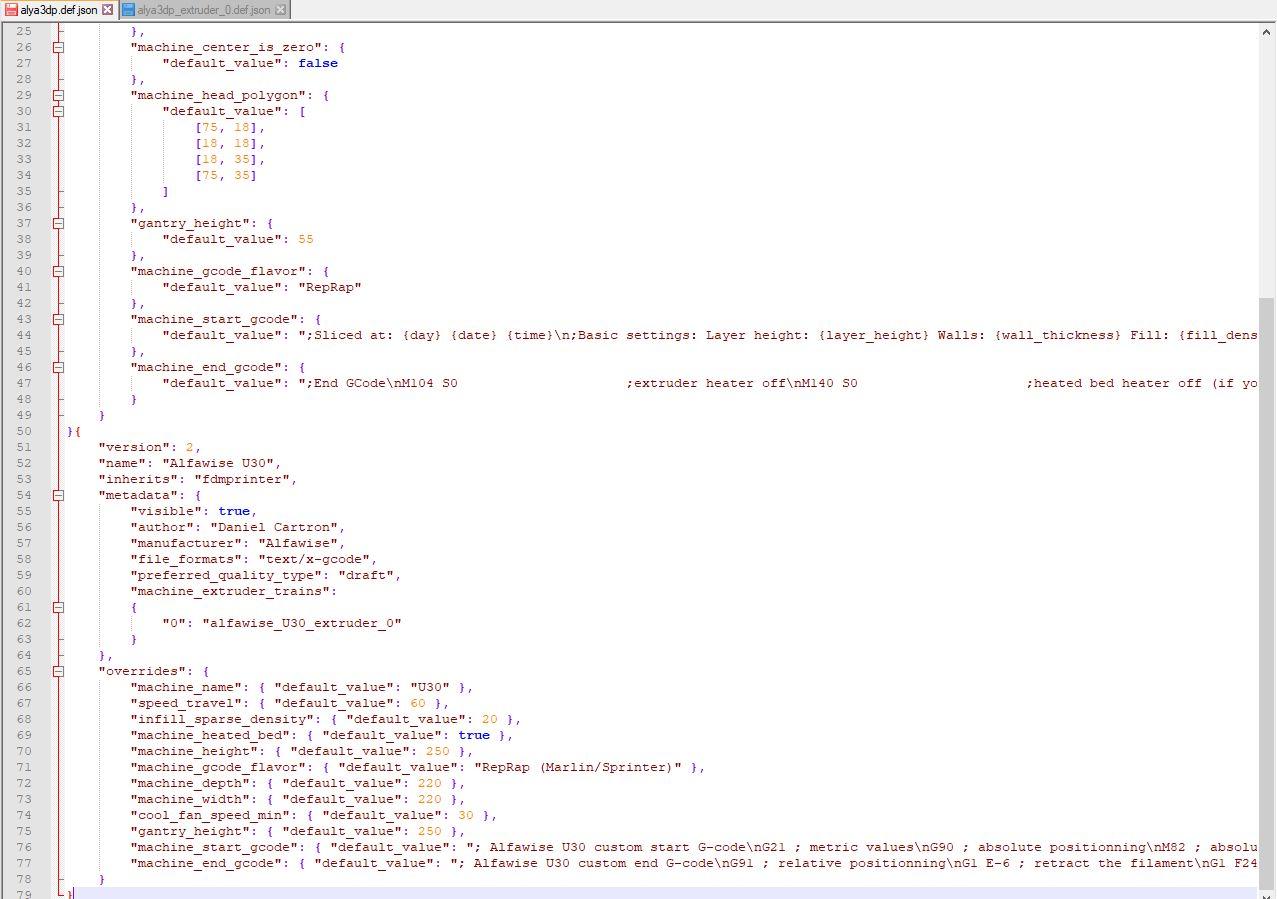Image resolution: width=1277 pixels, height=899 pixels.
Task: Click line number 31 in the margin
Action: [24, 127]
